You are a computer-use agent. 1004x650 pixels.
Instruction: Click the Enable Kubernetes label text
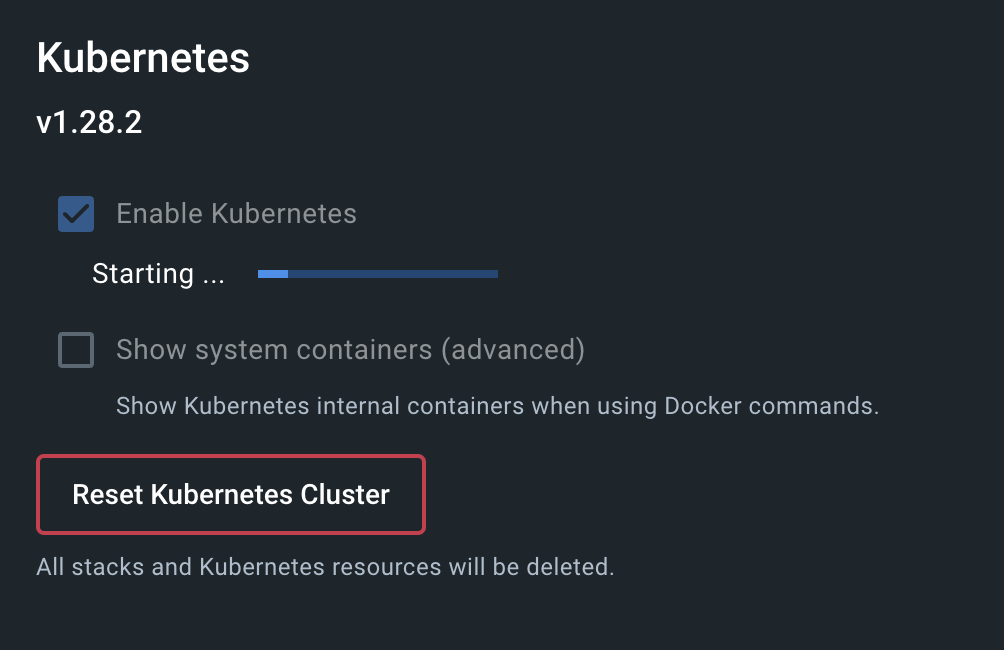coord(236,213)
